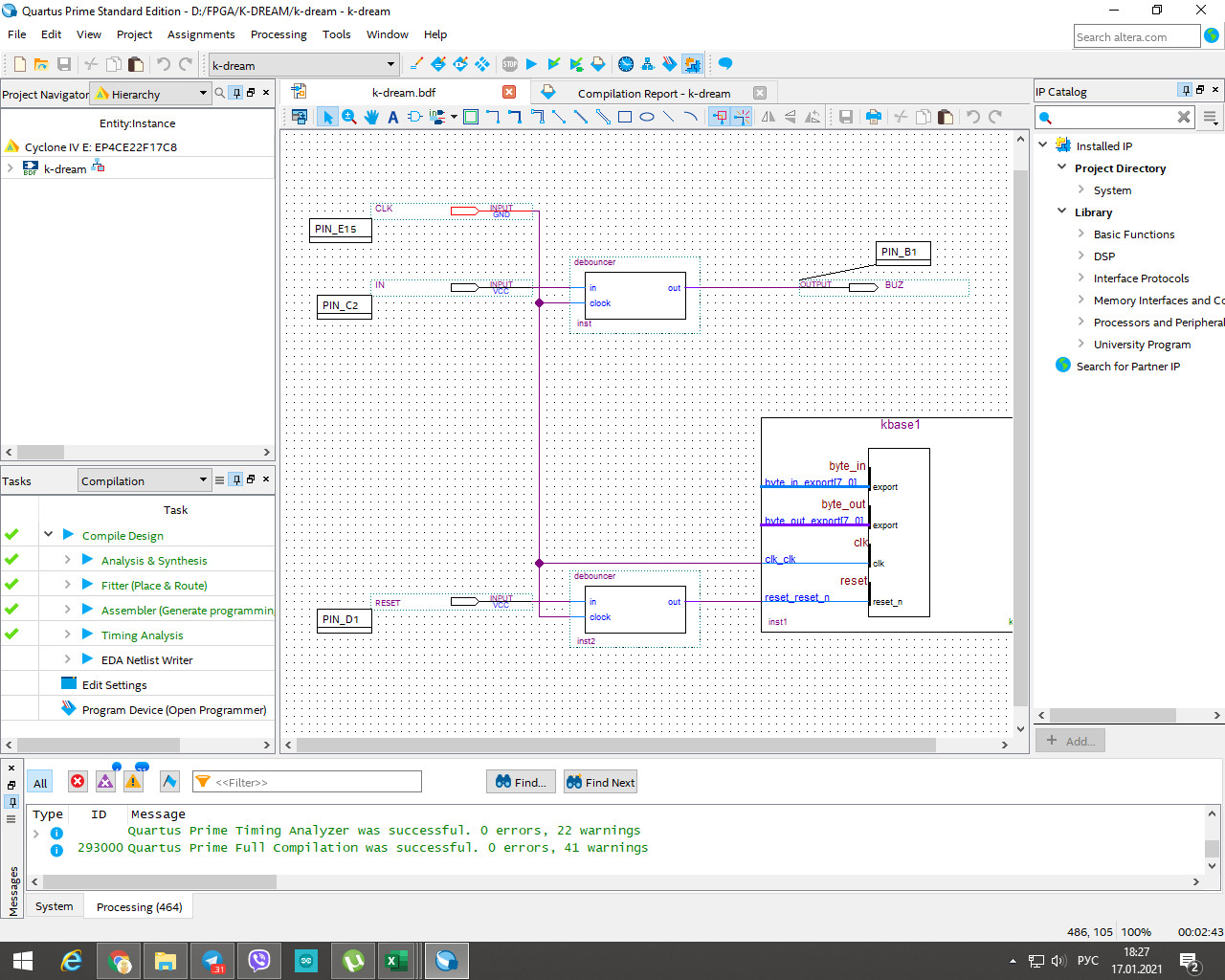Open the Timing Analyzer clock icon

[x=626, y=64]
